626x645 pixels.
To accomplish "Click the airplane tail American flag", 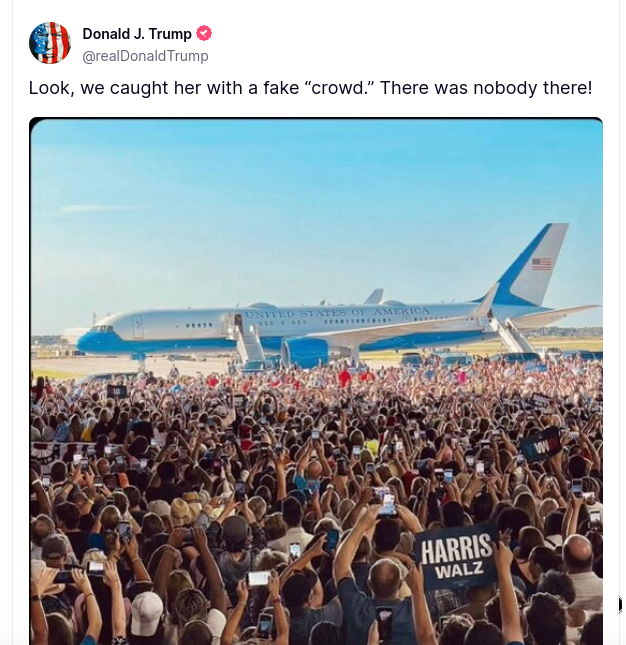I will [541, 264].
